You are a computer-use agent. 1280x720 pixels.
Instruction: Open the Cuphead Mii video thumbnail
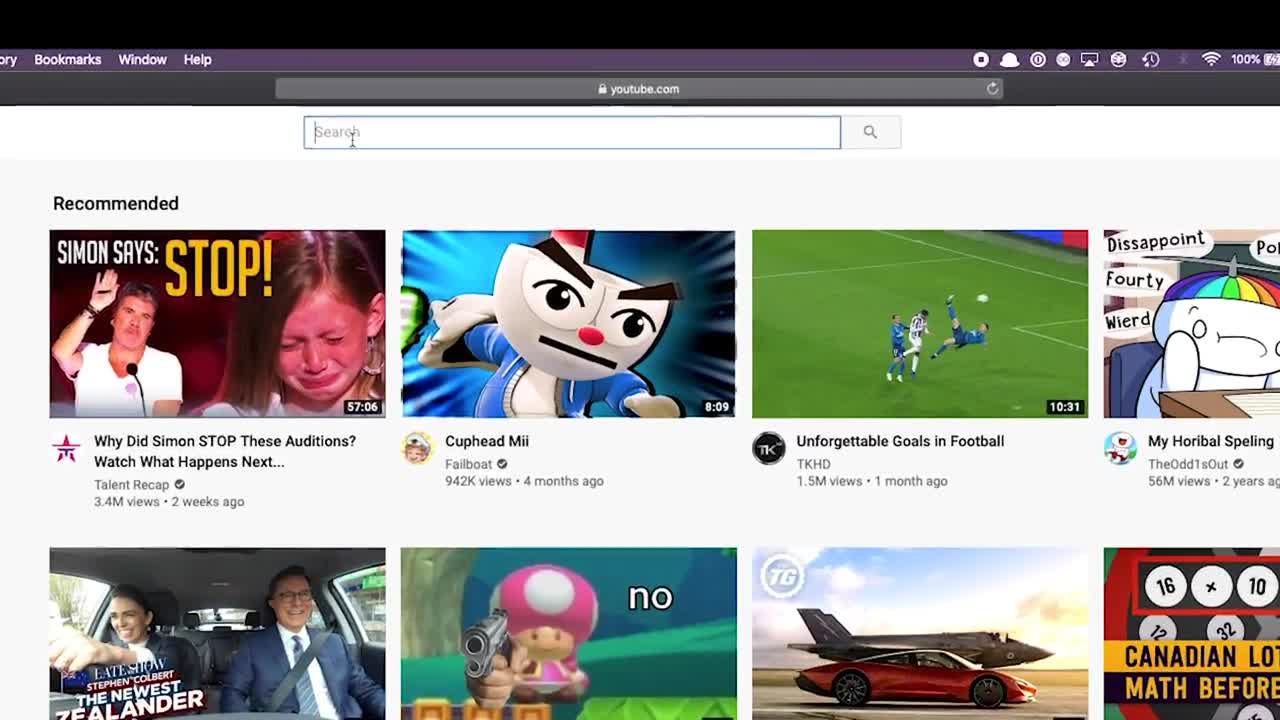568,324
